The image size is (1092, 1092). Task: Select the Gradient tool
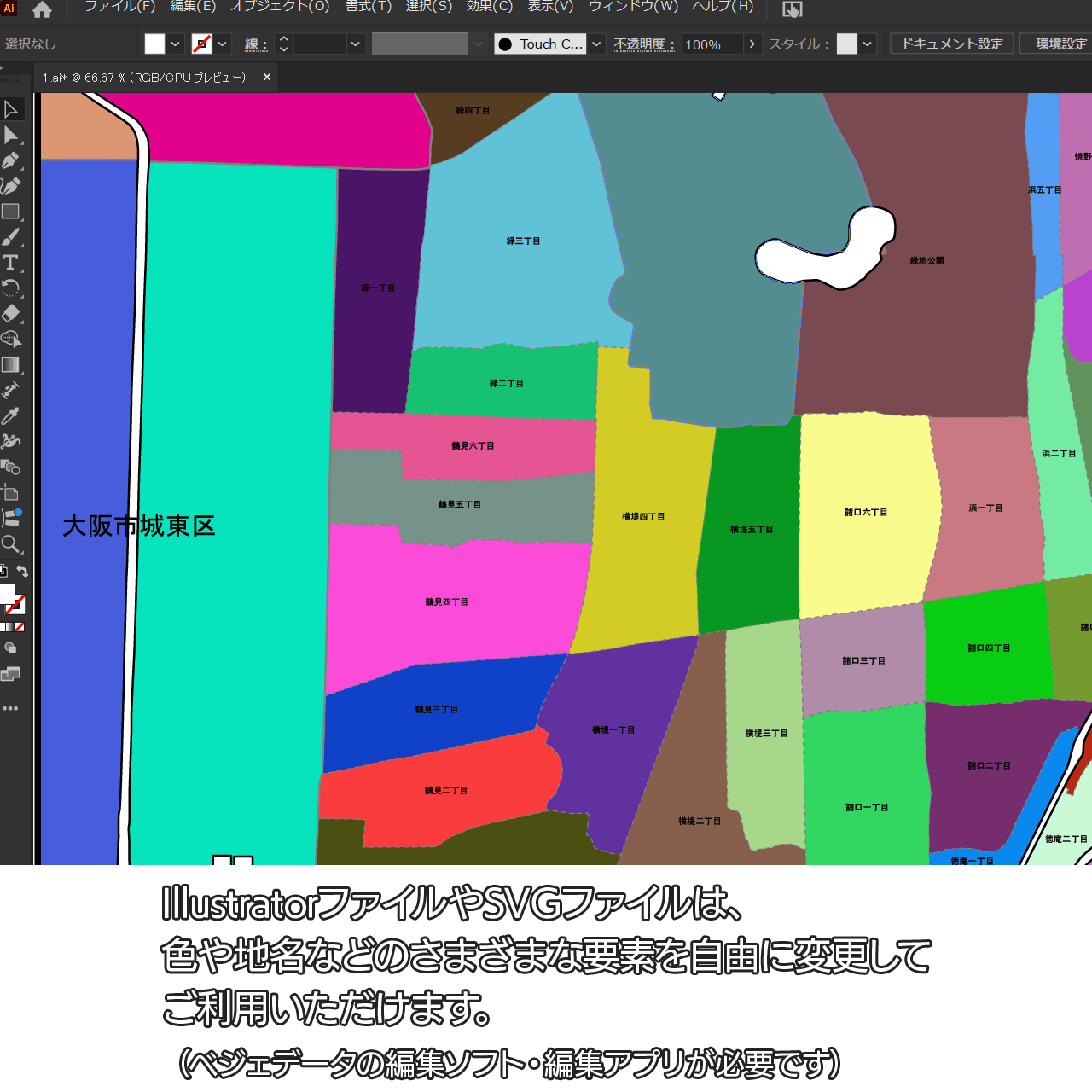[x=11, y=365]
